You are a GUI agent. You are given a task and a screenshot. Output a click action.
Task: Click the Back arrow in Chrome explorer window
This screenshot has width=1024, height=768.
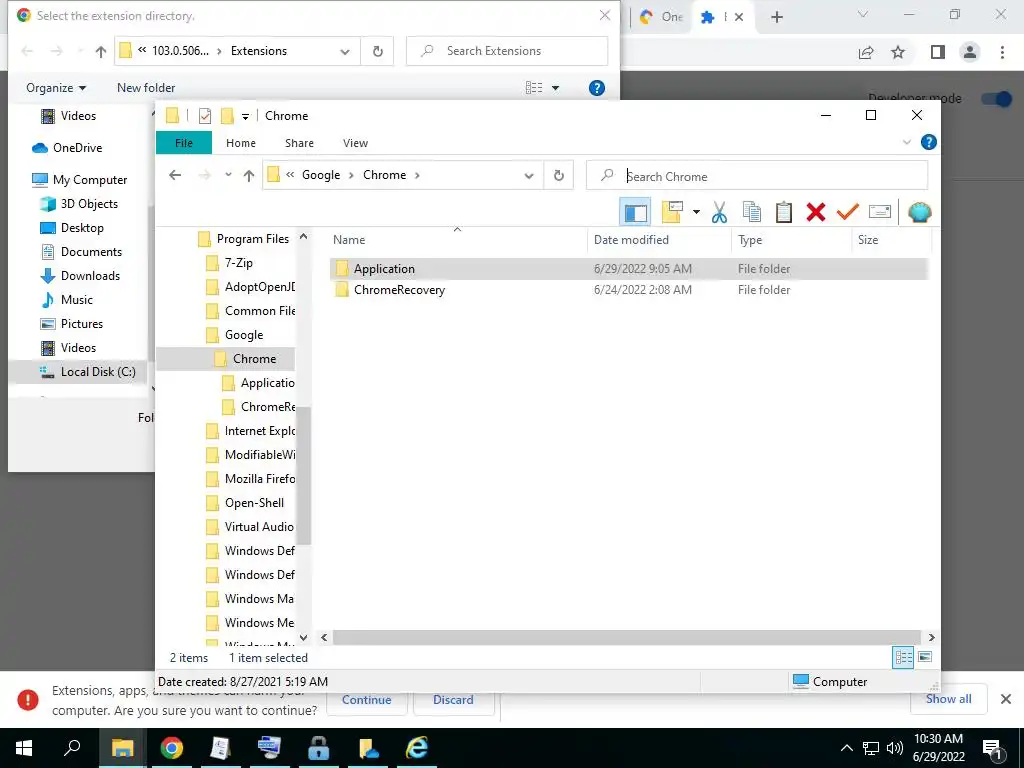click(175, 175)
